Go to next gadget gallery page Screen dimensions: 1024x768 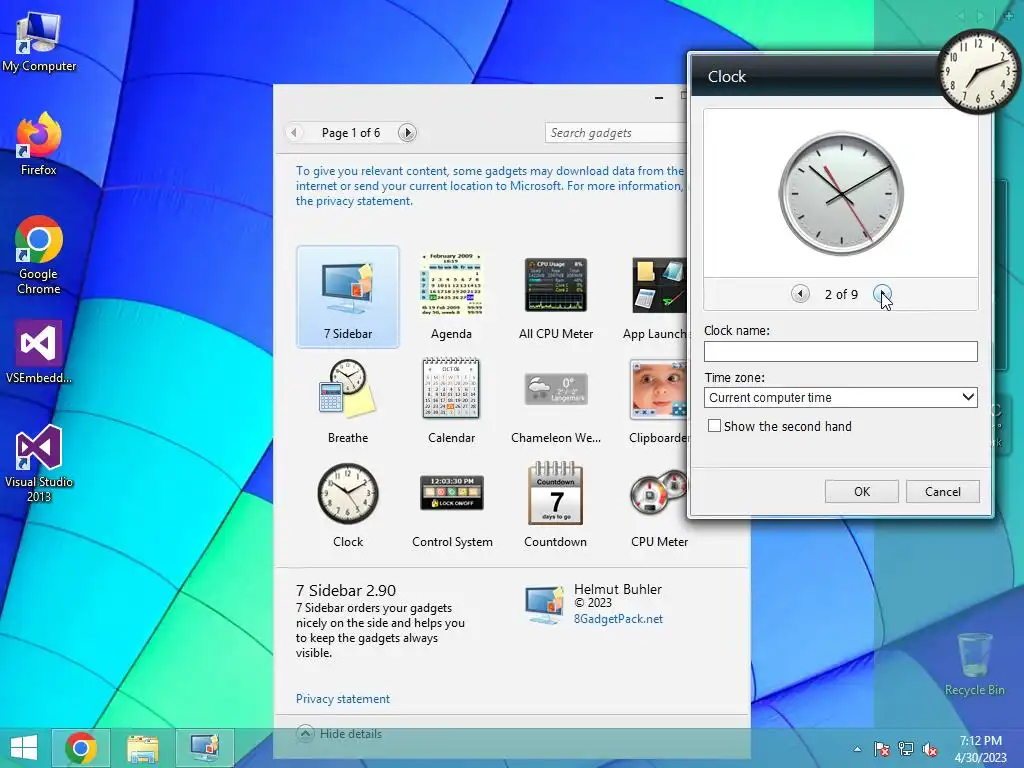(x=407, y=133)
